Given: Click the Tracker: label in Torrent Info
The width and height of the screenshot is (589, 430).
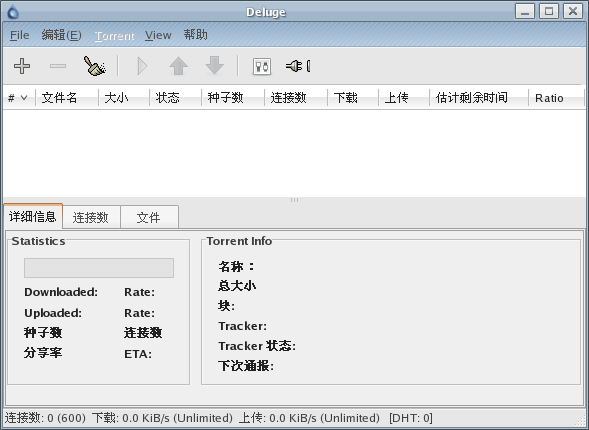Looking at the screenshot, I should pos(242,326).
